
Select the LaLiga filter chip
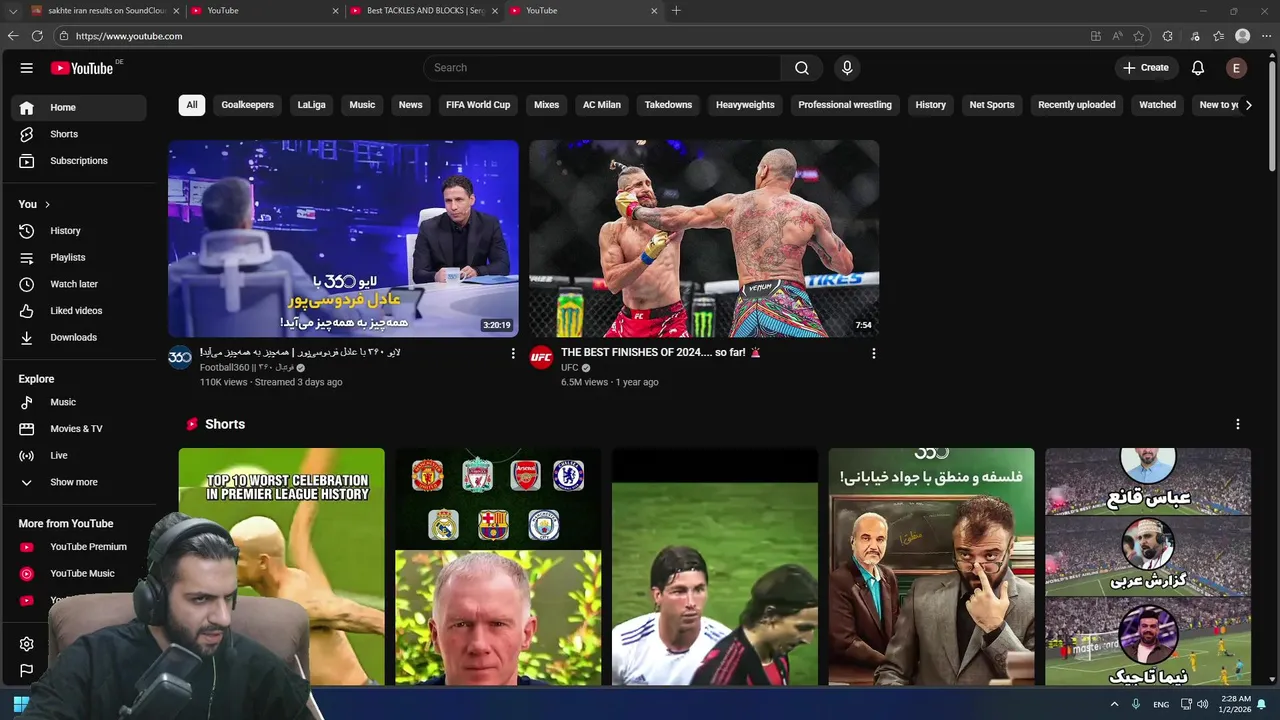click(x=311, y=105)
